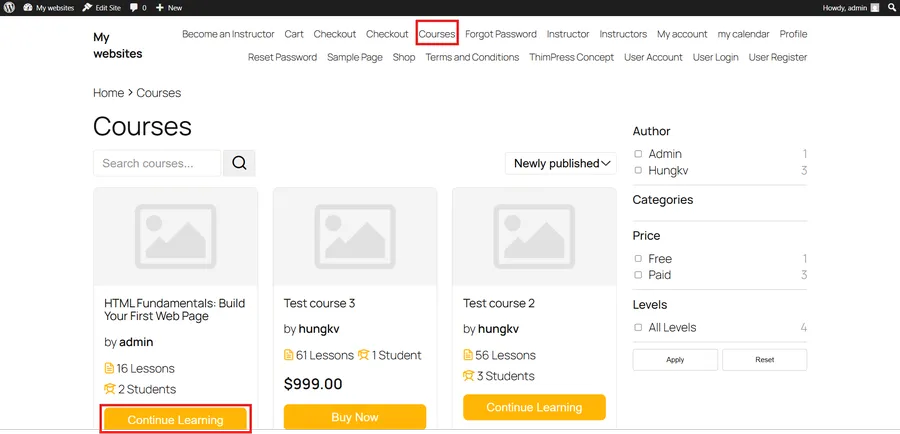The width and height of the screenshot is (900, 434).
Task: Click the My websites site title
Action: [118, 45]
